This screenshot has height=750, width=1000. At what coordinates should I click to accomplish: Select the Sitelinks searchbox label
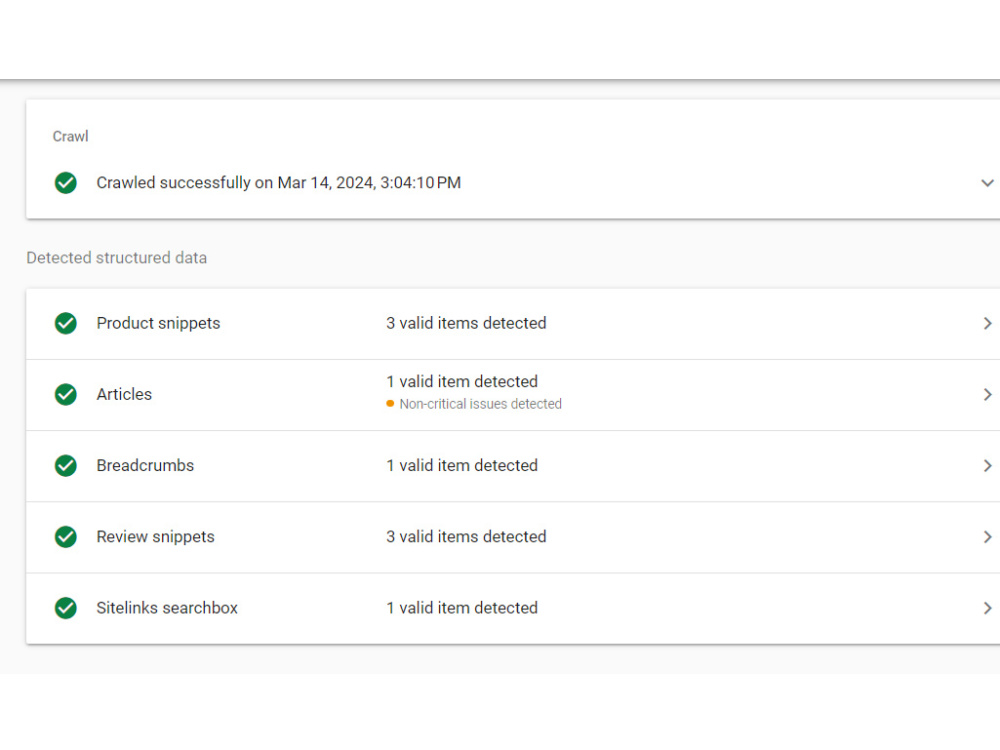[x=167, y=608]
